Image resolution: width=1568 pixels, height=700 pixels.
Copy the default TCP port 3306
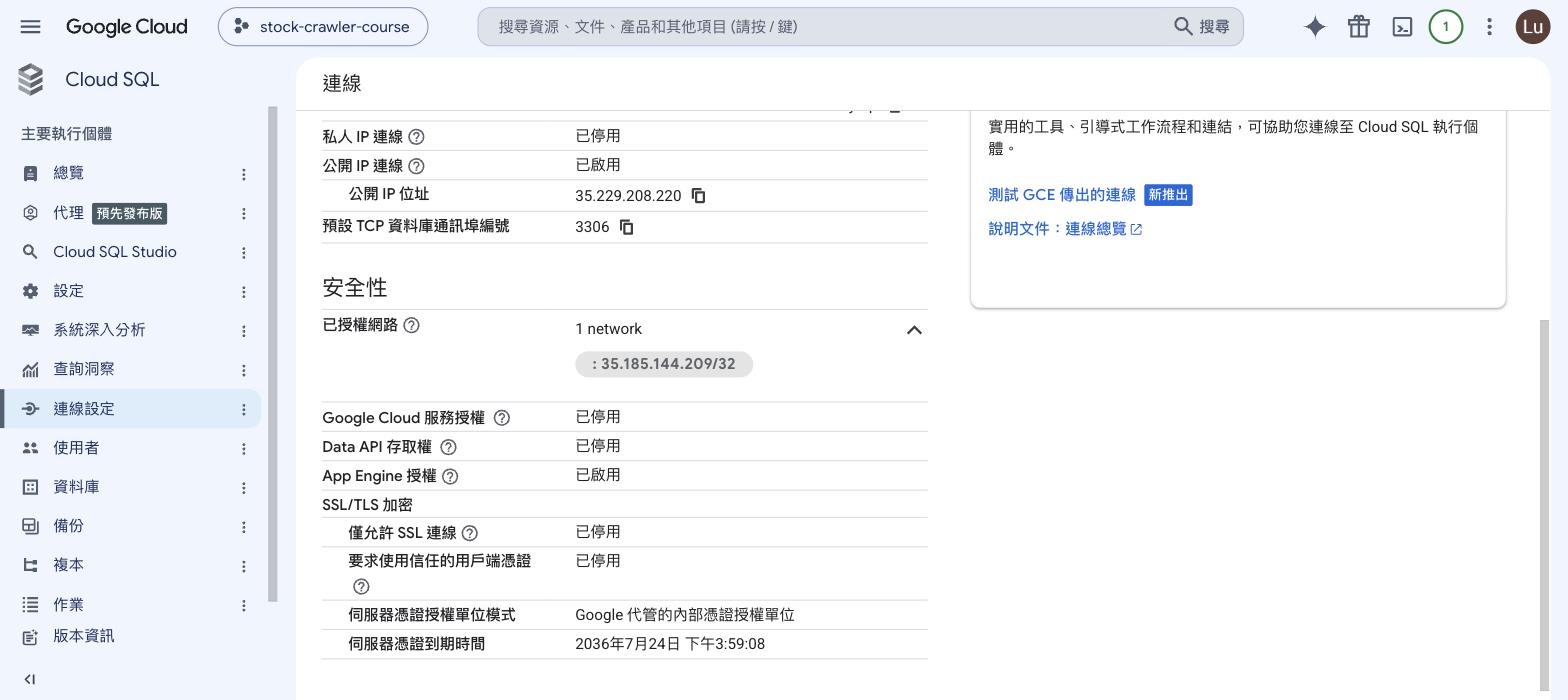[x=626, y=227]
